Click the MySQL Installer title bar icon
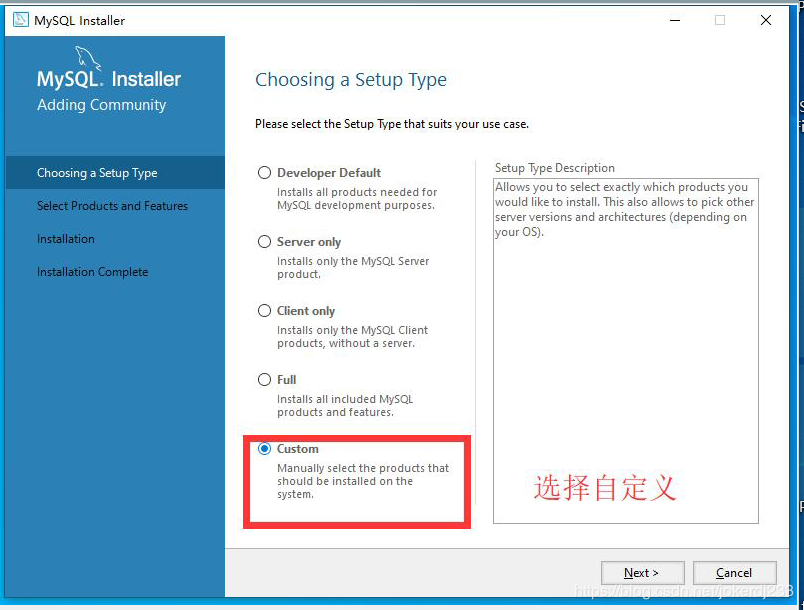This screenshot has width=804, height=610. click(x=21, y=20)
